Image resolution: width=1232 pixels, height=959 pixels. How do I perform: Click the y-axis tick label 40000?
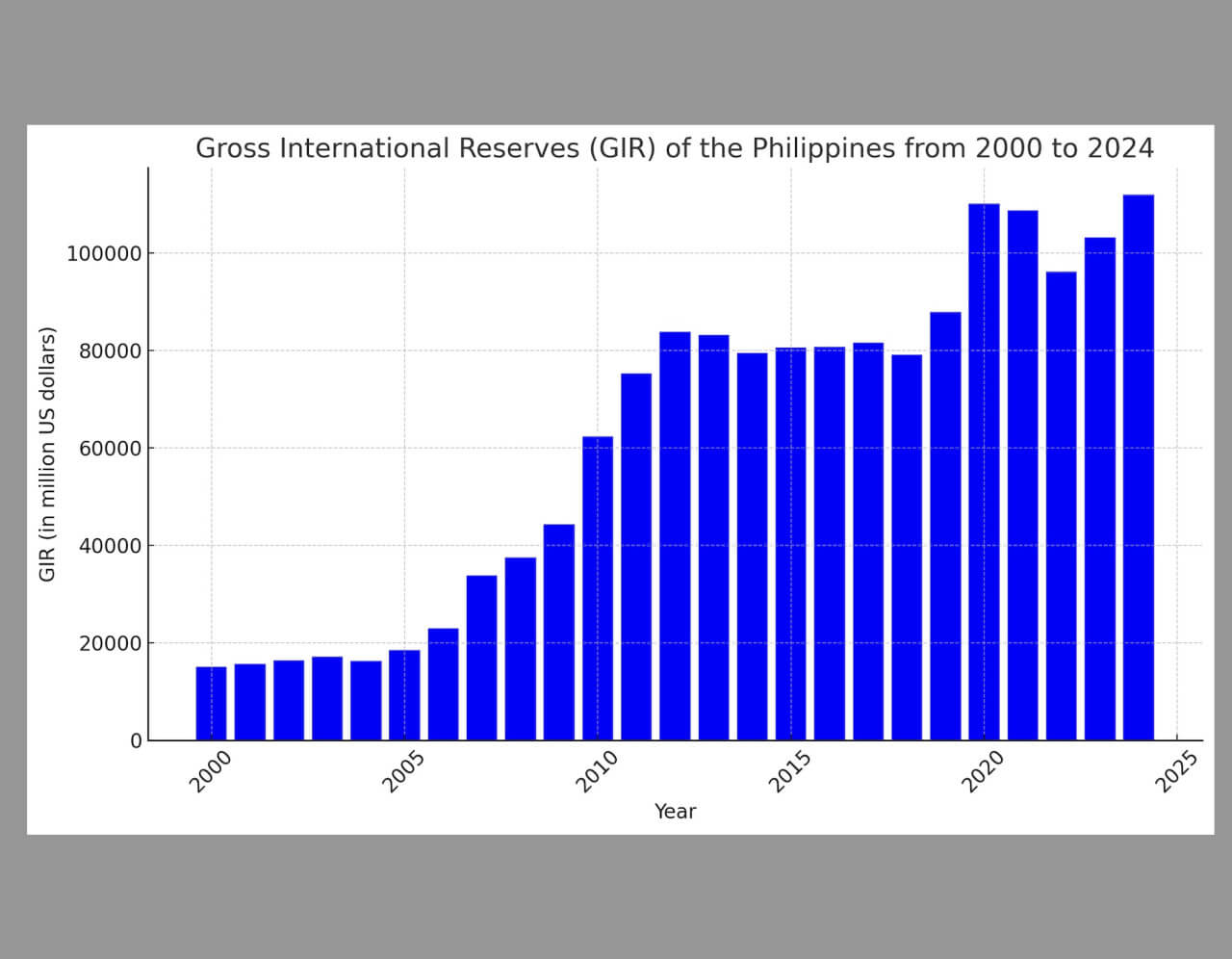[110, 546]
